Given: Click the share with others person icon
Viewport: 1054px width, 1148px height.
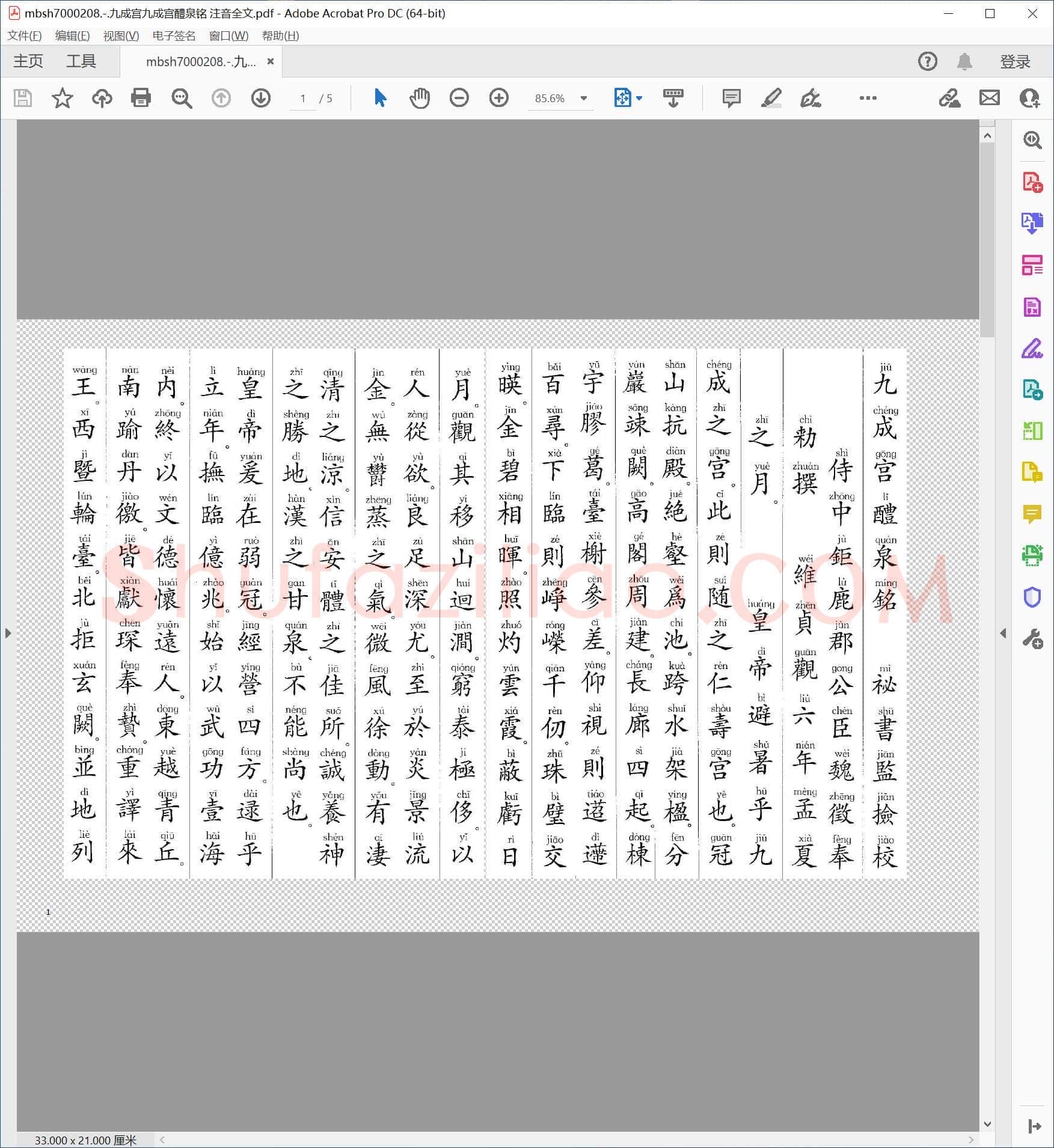Looking at the screenshot, I should (1030, 98).
